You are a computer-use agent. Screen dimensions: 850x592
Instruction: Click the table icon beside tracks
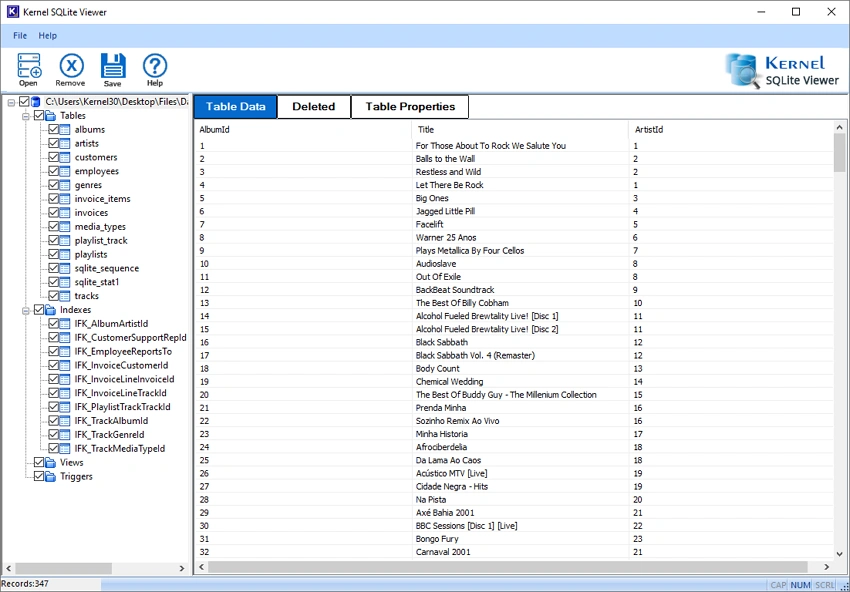pos(65,296)
